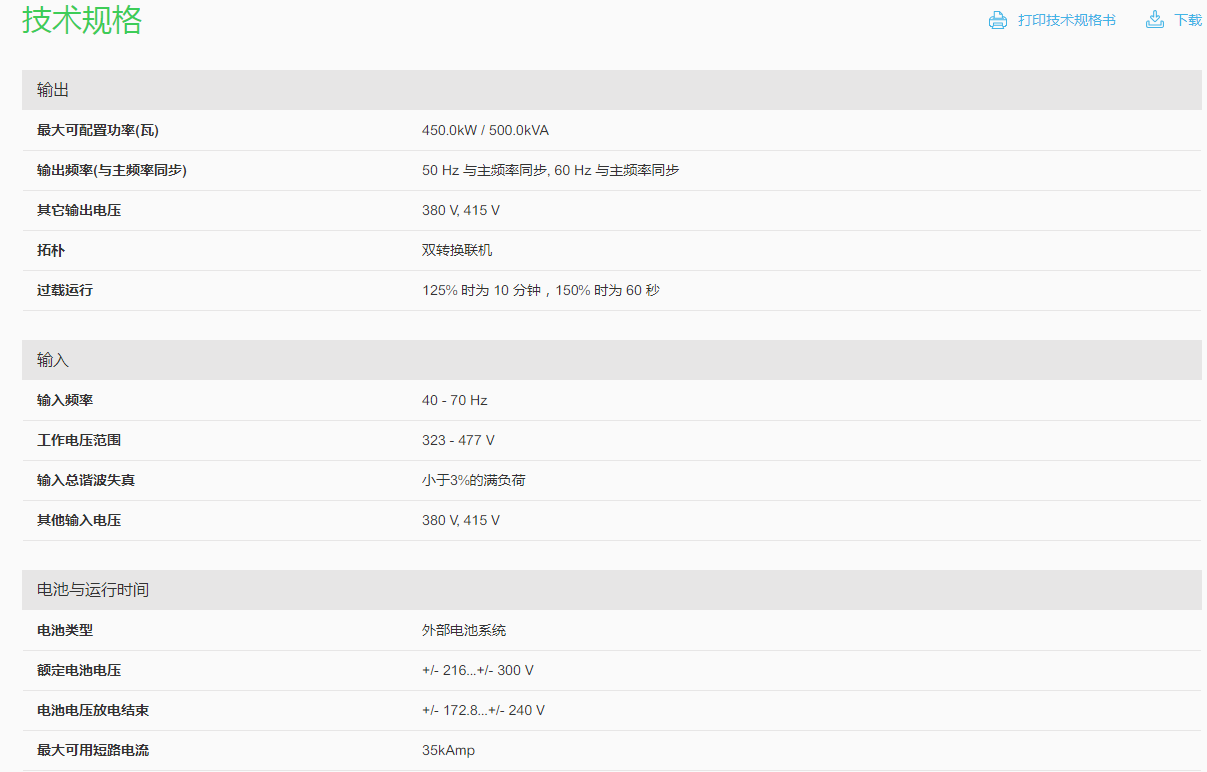Select the 输出频率(与主频率同步) label

pos(112,170)
